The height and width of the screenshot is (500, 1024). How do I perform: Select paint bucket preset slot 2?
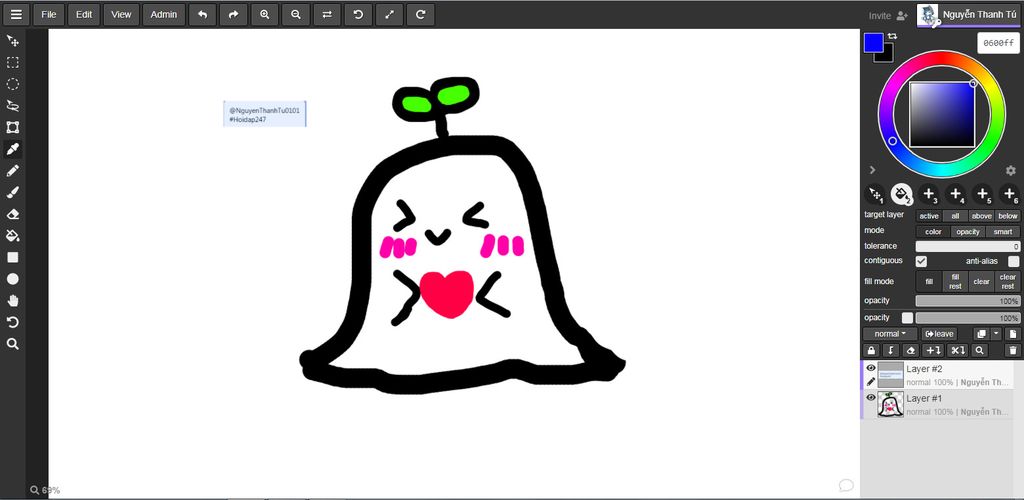point(902,194)
